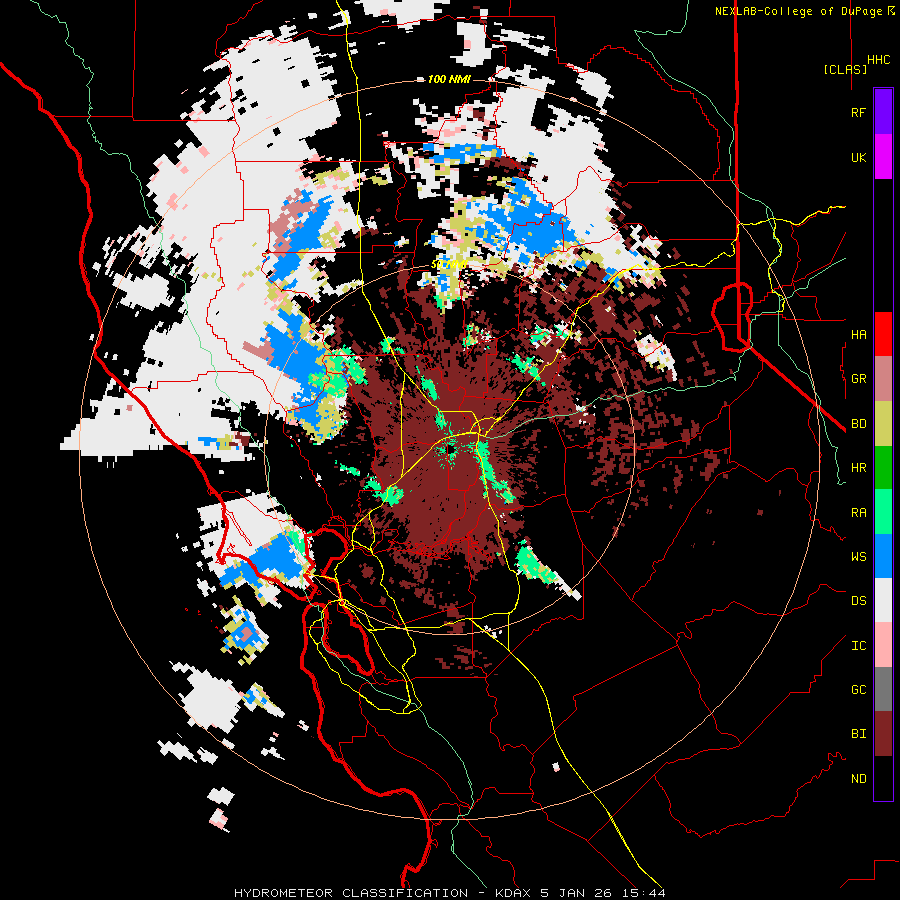
Task: Click the RF legend label
Action: point(858,112)
